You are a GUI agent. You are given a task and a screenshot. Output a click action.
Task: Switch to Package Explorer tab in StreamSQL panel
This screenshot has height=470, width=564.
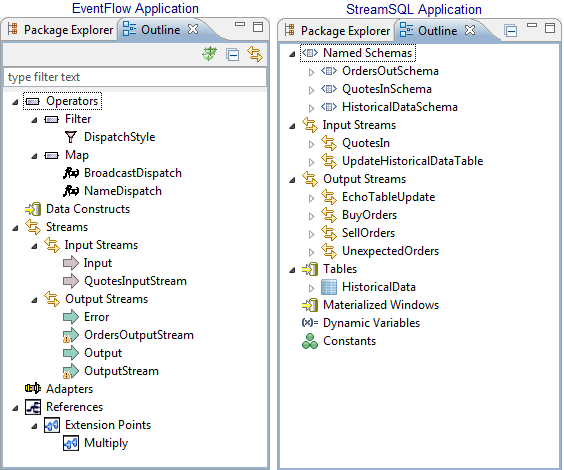pos(337,31)
